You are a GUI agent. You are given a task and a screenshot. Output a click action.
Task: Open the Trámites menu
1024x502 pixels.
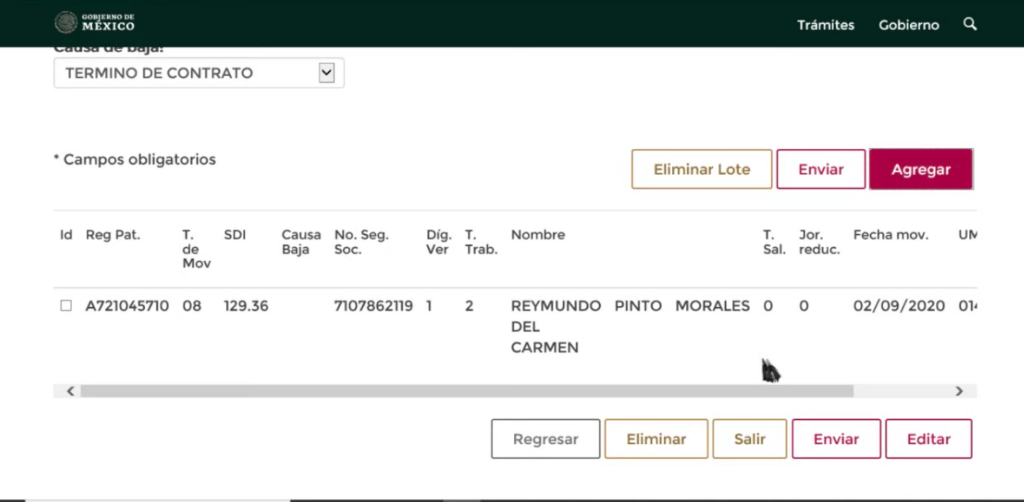coord(825,25)
